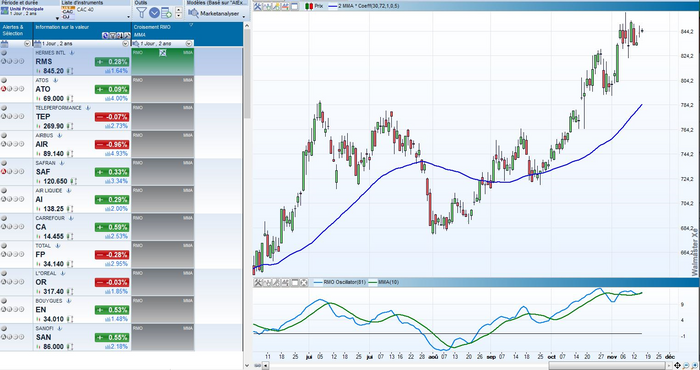Toggle the round selection dot for TOTAL
Viewport: 700px width, 370px height.
point(4,246)
